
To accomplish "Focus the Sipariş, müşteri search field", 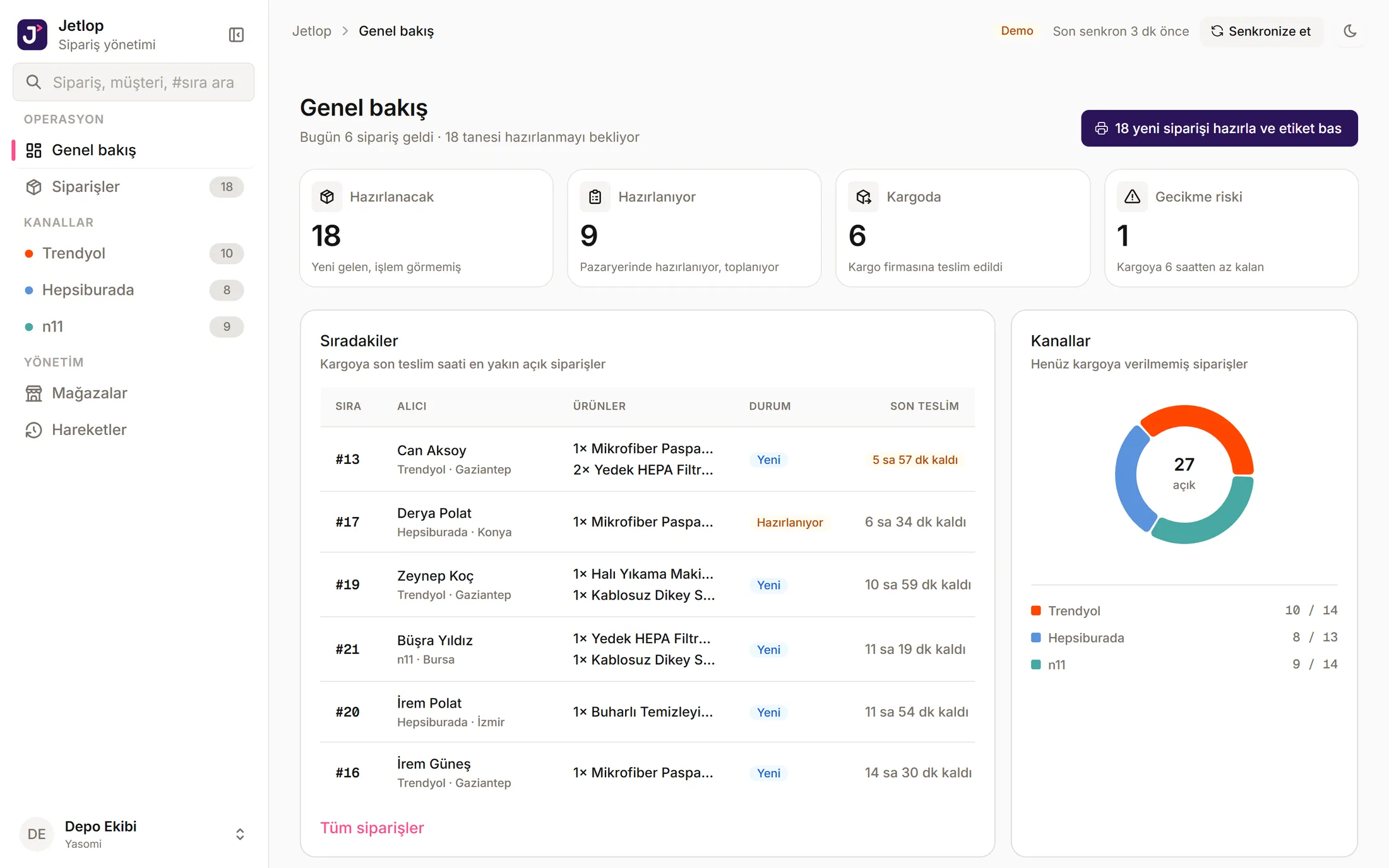I will [x=134, y=82].
